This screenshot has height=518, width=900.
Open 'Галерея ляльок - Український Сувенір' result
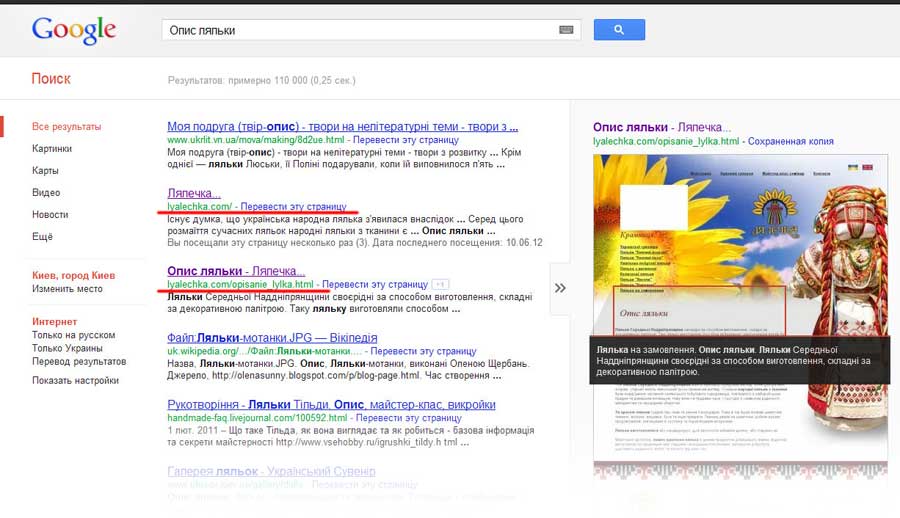(x=271, y=471)
